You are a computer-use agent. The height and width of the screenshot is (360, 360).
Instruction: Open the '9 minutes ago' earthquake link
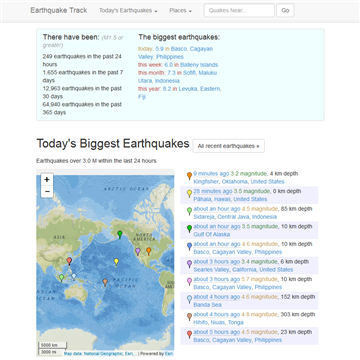[211, 174]
